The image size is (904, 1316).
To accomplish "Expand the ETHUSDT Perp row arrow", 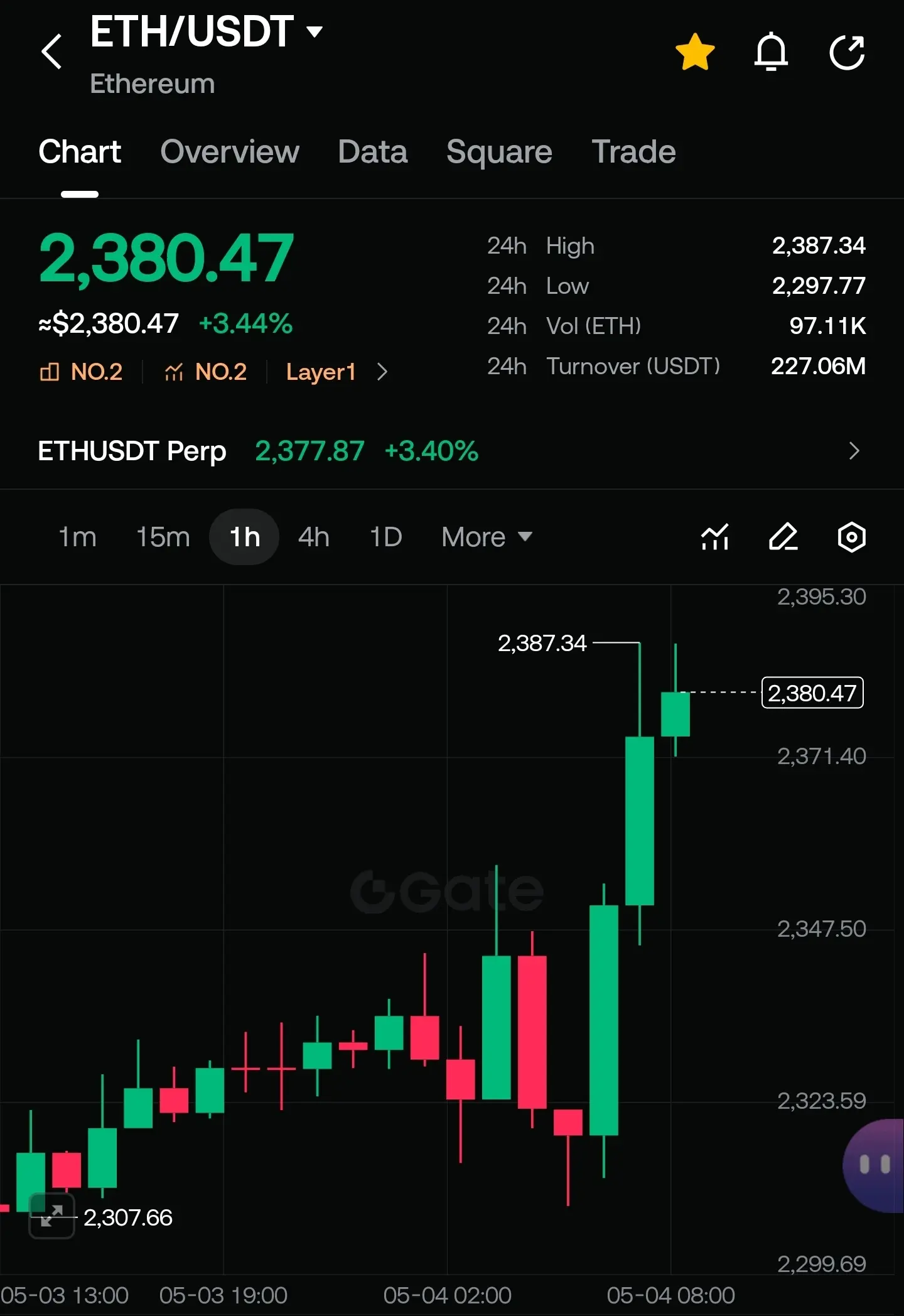I will [x=854, y=451].
